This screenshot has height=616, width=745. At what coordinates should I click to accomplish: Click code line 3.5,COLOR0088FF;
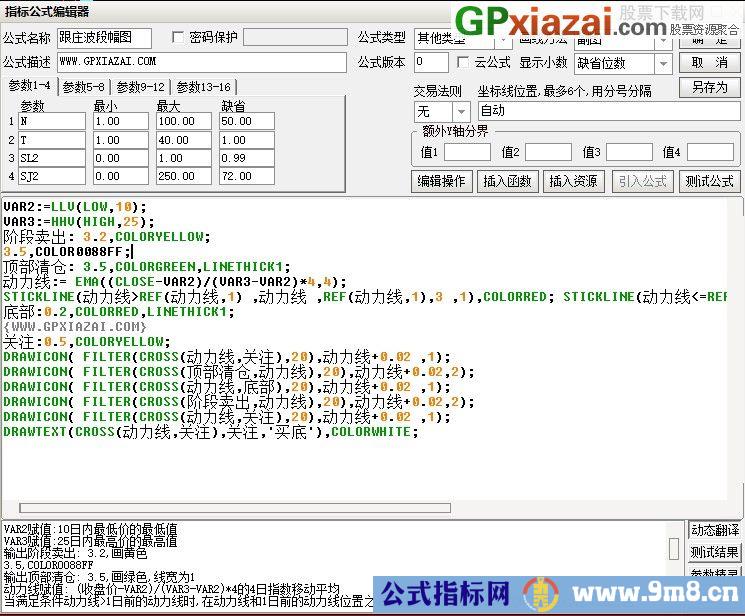click(x=67, y=251)
